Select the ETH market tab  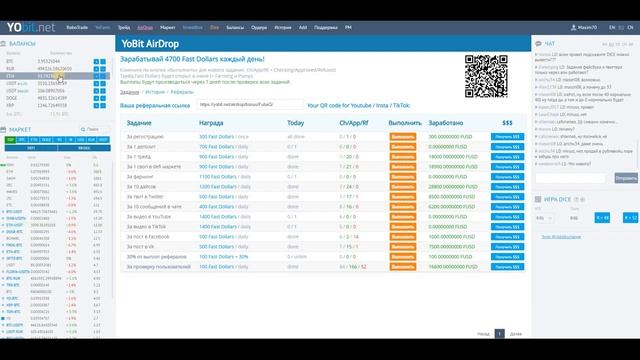pyautogui.click(x=34, y=140)
